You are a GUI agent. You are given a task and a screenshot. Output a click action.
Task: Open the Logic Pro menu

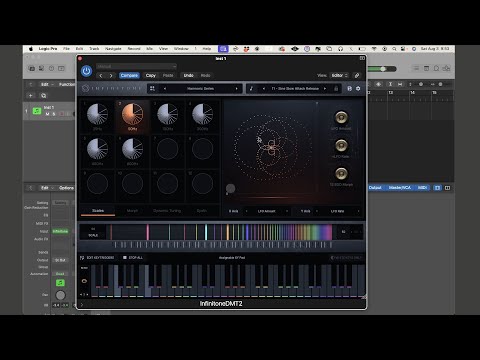point(48,49)
